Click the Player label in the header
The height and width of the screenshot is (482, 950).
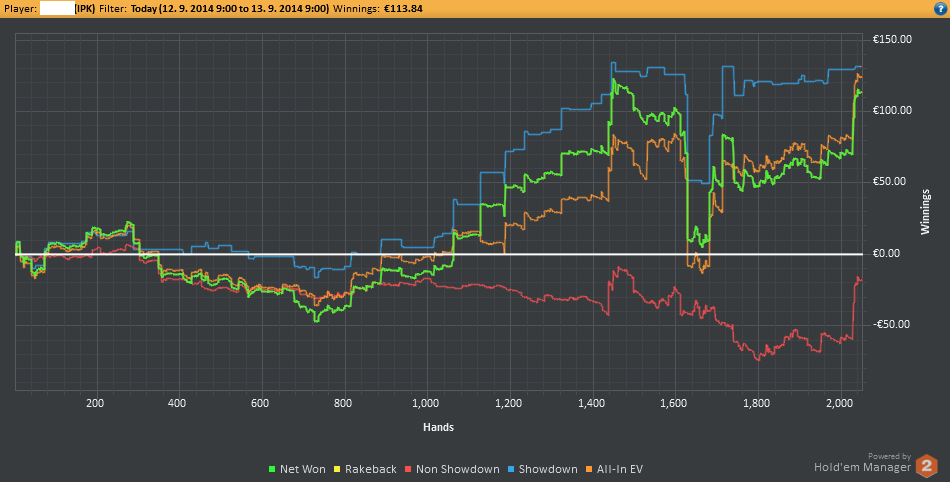pyautogui.click(x=23, y=8)
